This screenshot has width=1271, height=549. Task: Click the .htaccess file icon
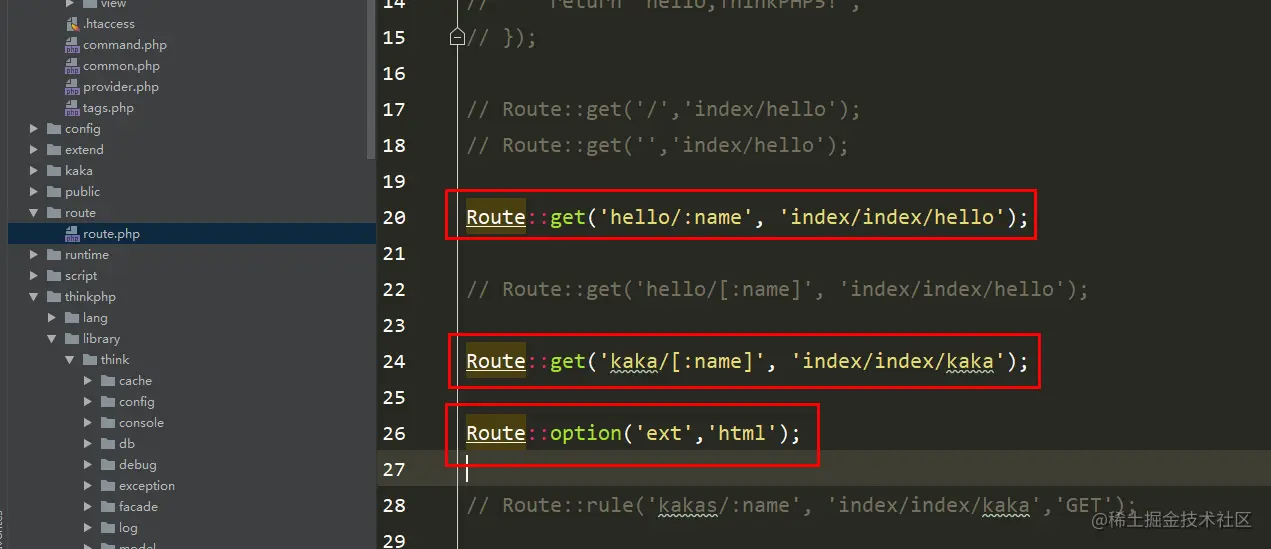coord(72,24)
